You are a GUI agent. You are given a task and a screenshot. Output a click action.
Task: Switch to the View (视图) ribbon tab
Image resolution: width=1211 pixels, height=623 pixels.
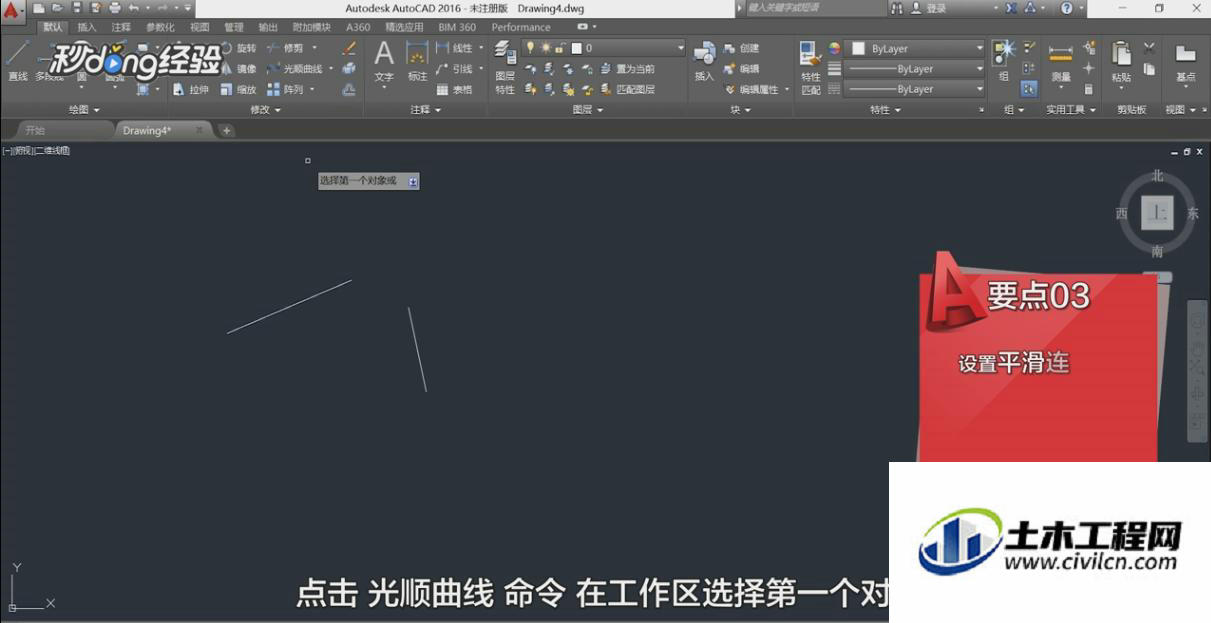point(200,27)
